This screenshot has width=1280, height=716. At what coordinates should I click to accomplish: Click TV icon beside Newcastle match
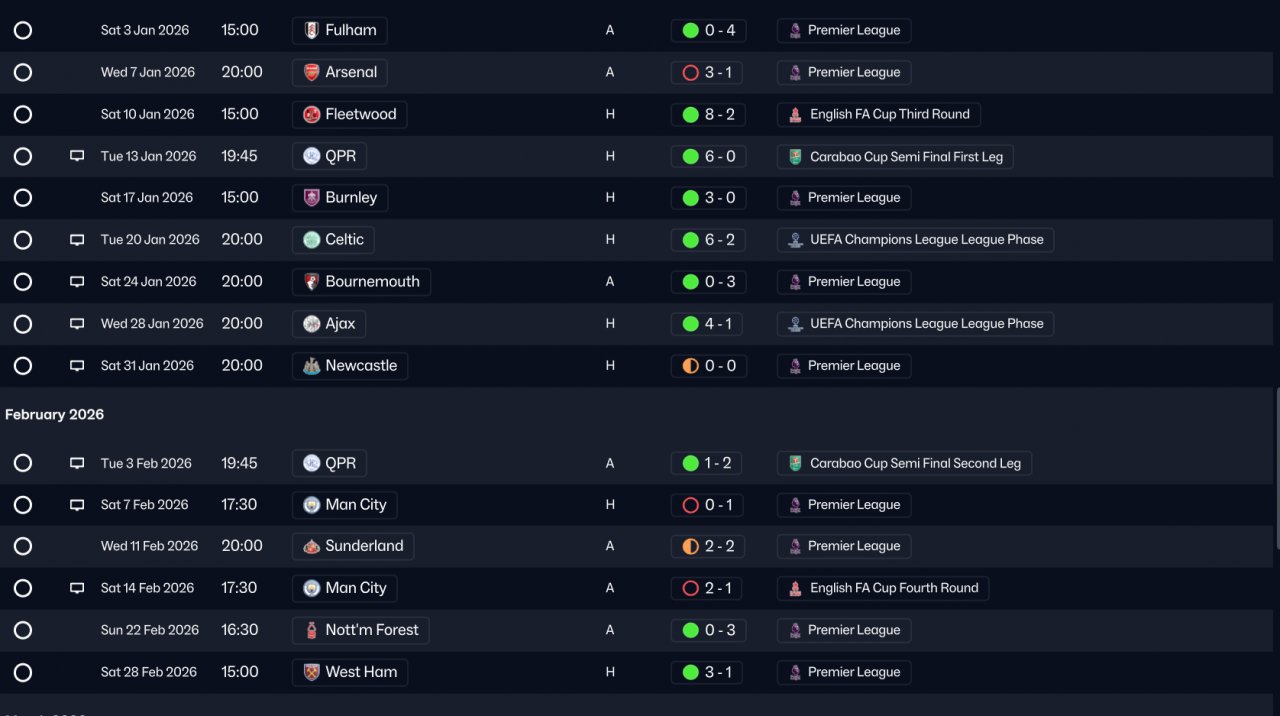tap(77, 366)
